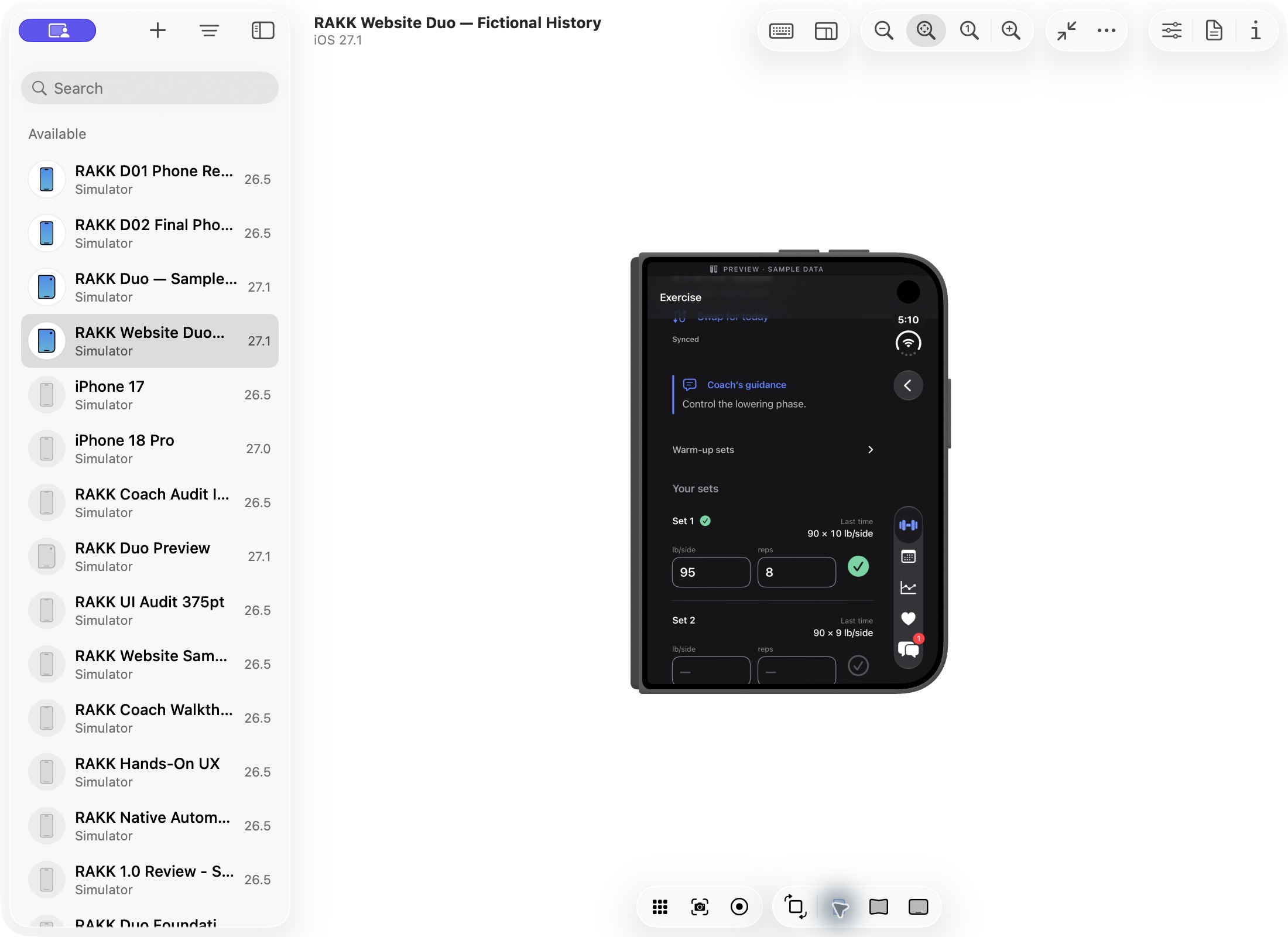Mark Set 2 complete checkmark
The width and height of the screenshot is (1288, 937).
coord(858,666)
